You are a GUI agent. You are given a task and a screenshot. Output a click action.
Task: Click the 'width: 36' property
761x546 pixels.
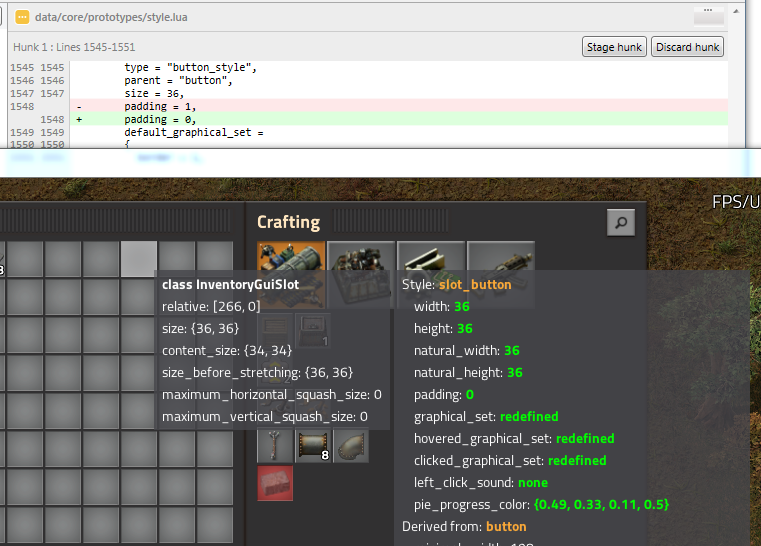point(442,306)
